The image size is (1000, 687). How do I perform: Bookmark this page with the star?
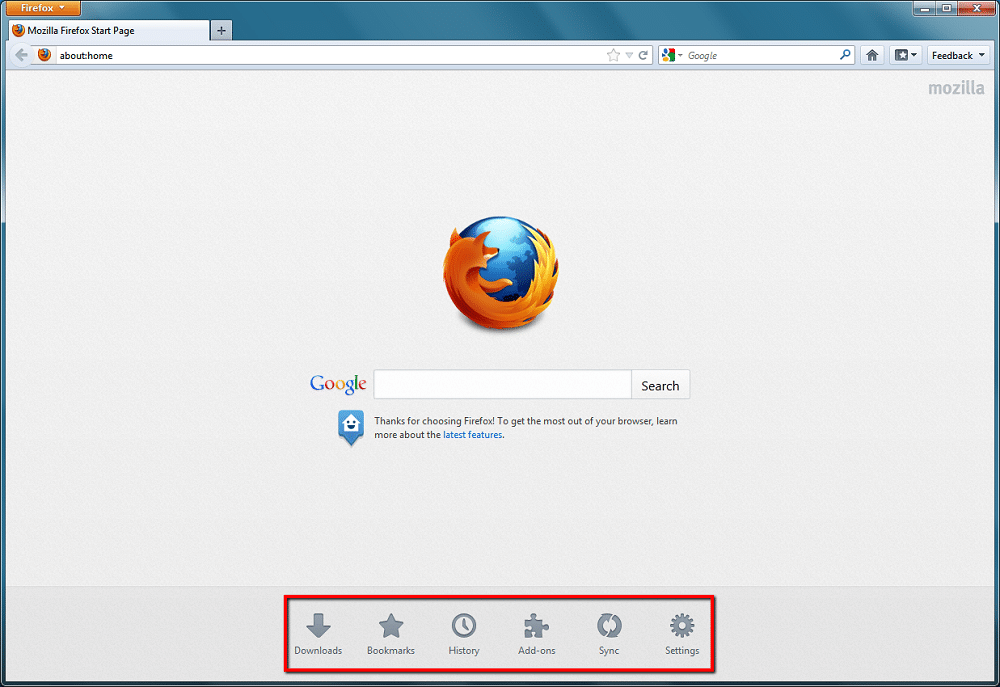point(613,55)
